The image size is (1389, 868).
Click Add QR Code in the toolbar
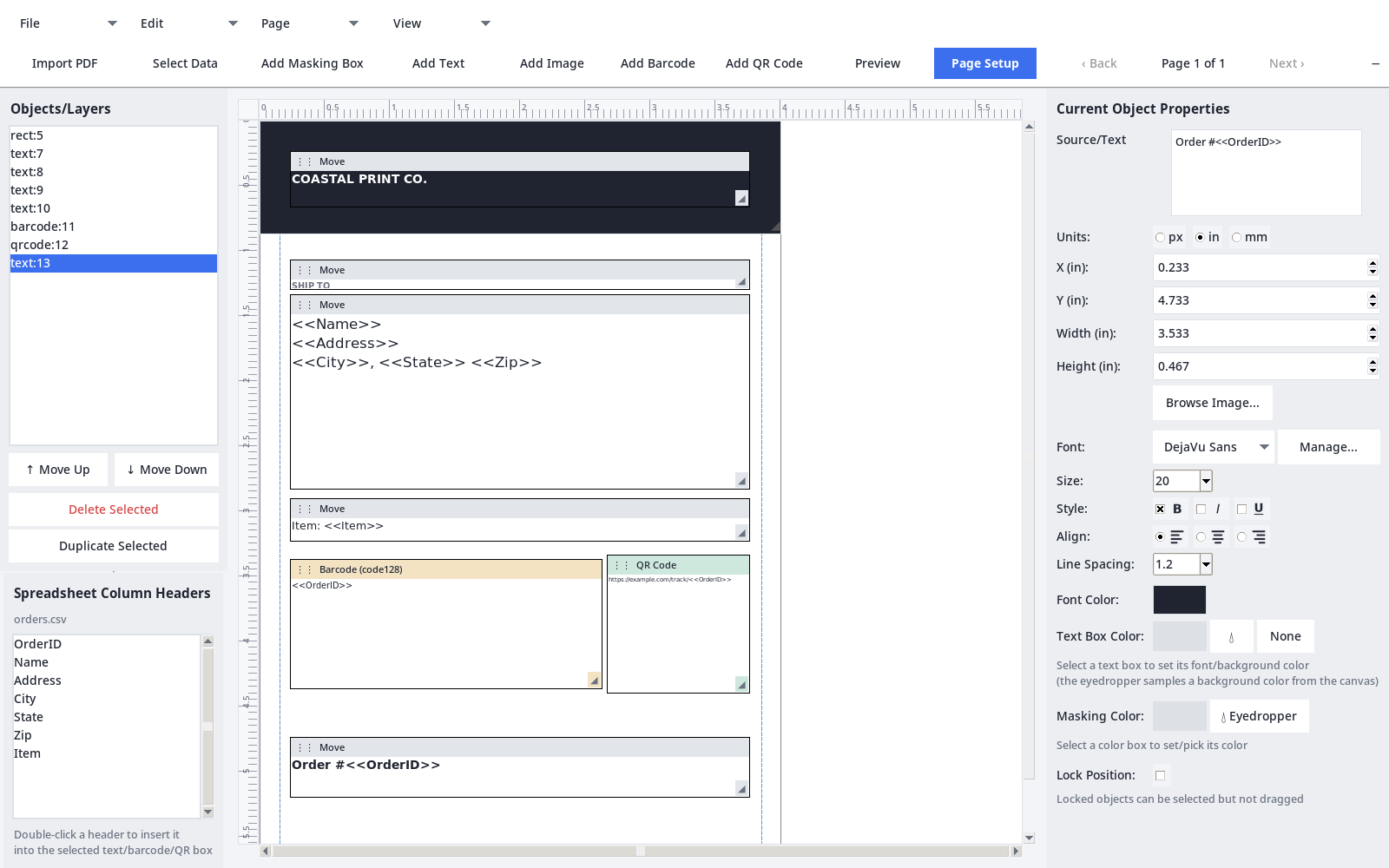(x=764, y=63)
